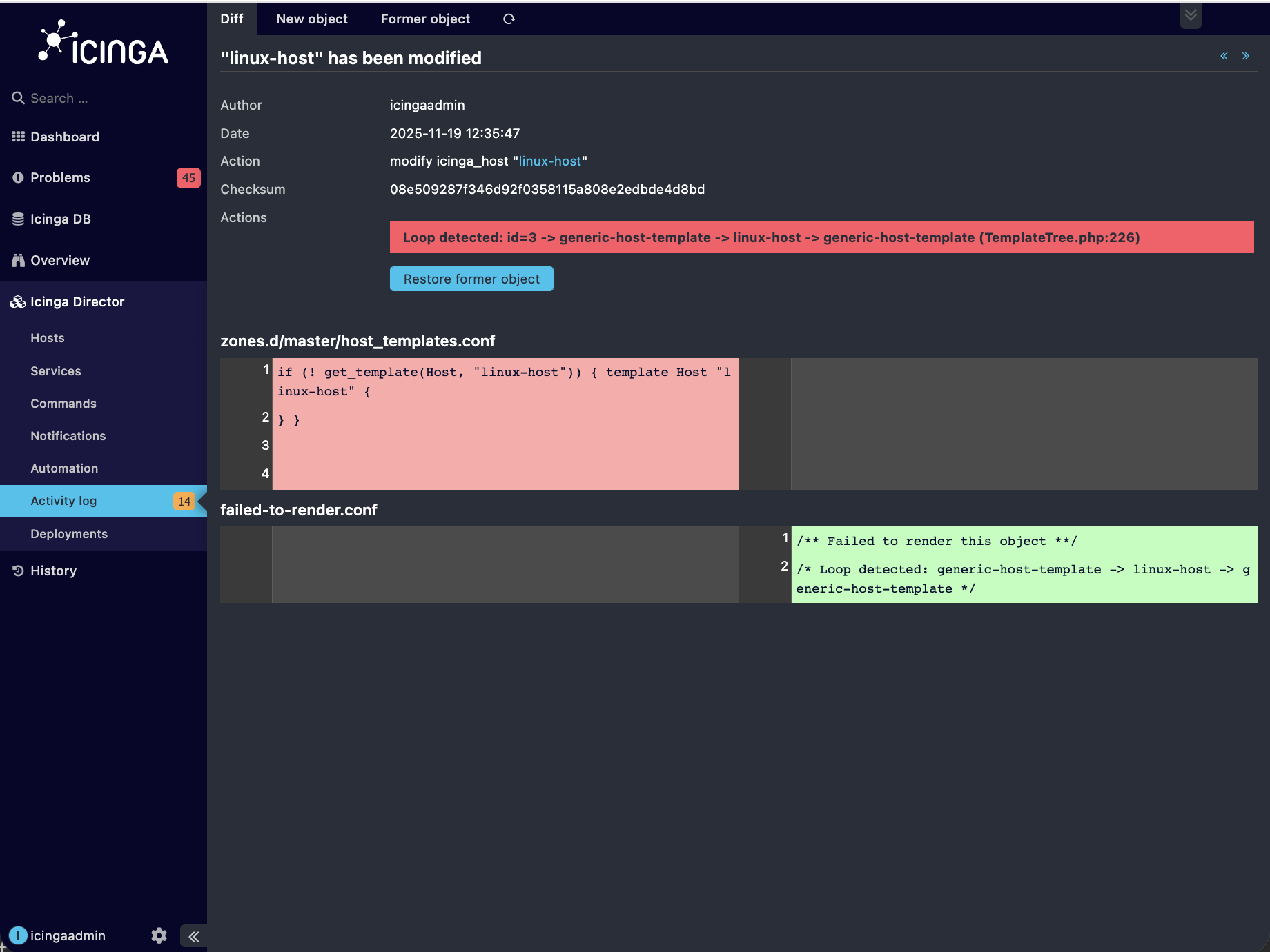Image resolution: width=1270 pixels, height=952 pixels.
Task: Open settings via the gear icon
Action: (159, 935)
